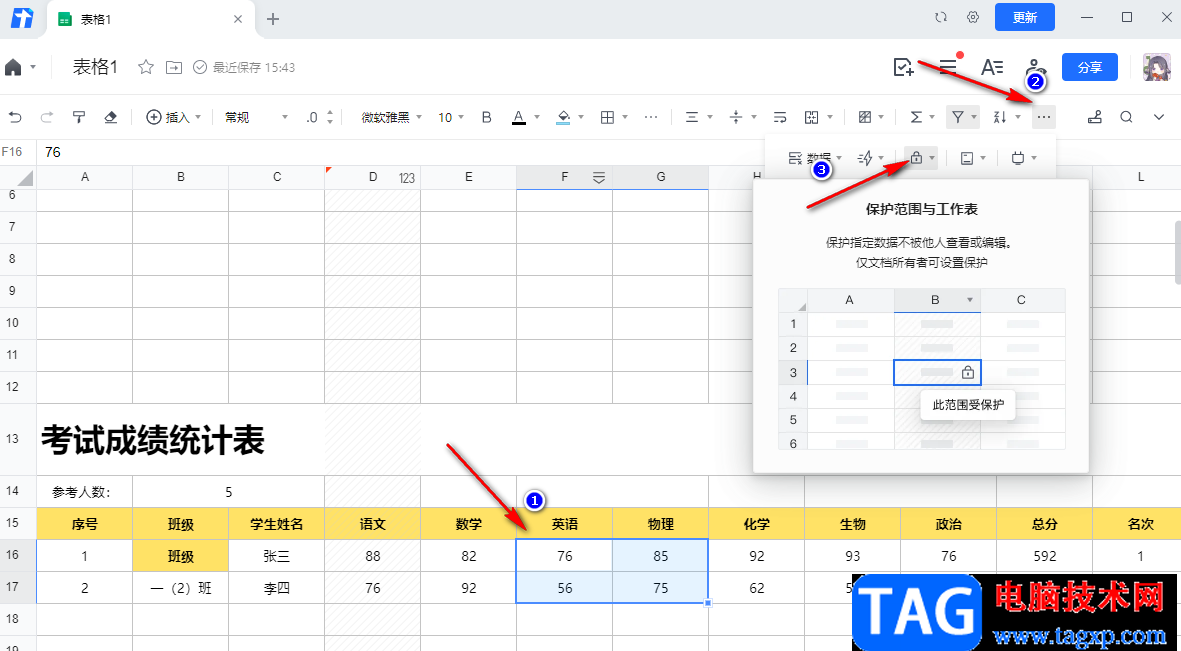This screenshot has width=1181, height=651.
Task: Open more font options ellipsis
Action: [652, 117]
